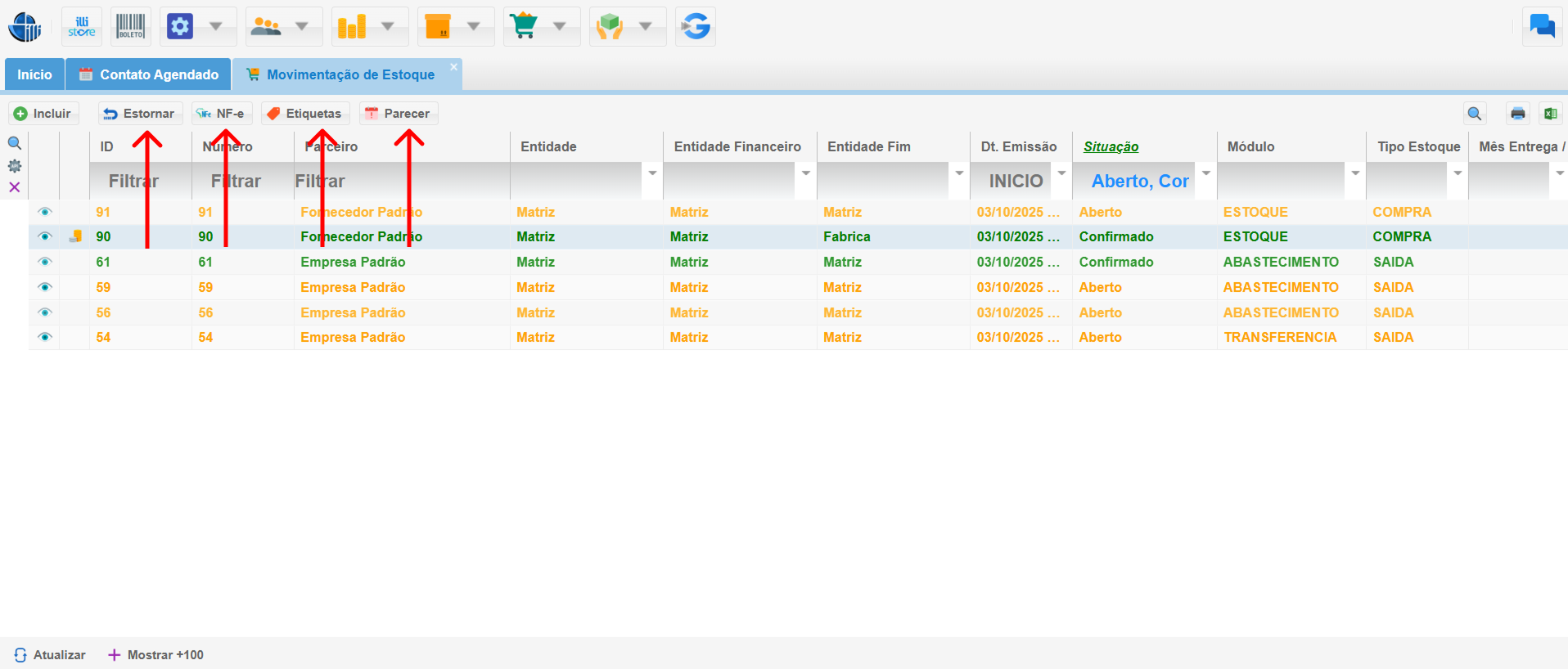This screenshot has width=1568, height=669.
Task: Export grid with the Excel icon
Action: (1550, 114)
